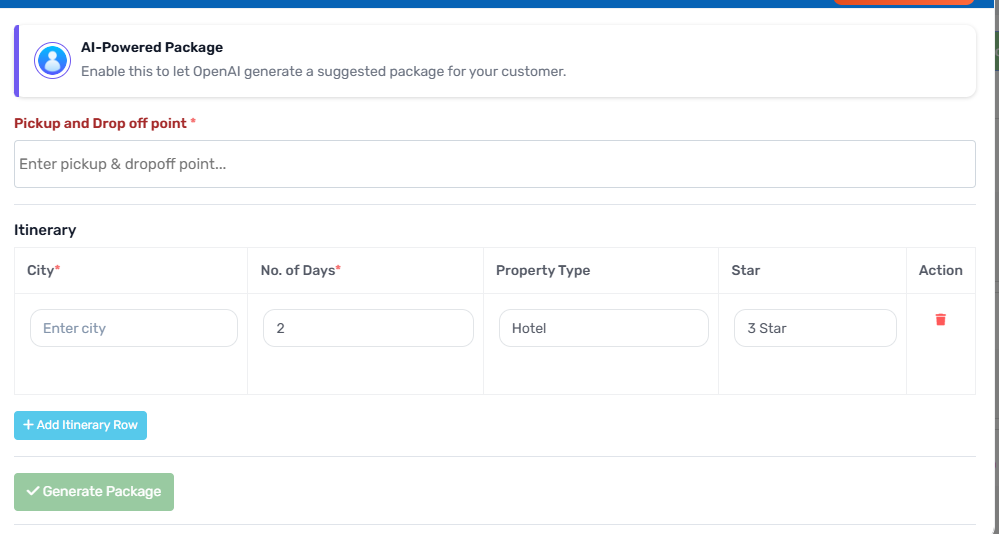The image size is (999, 534).
Task: Open the 3 Star rating dropdown
Action: (x=815, y=328)
